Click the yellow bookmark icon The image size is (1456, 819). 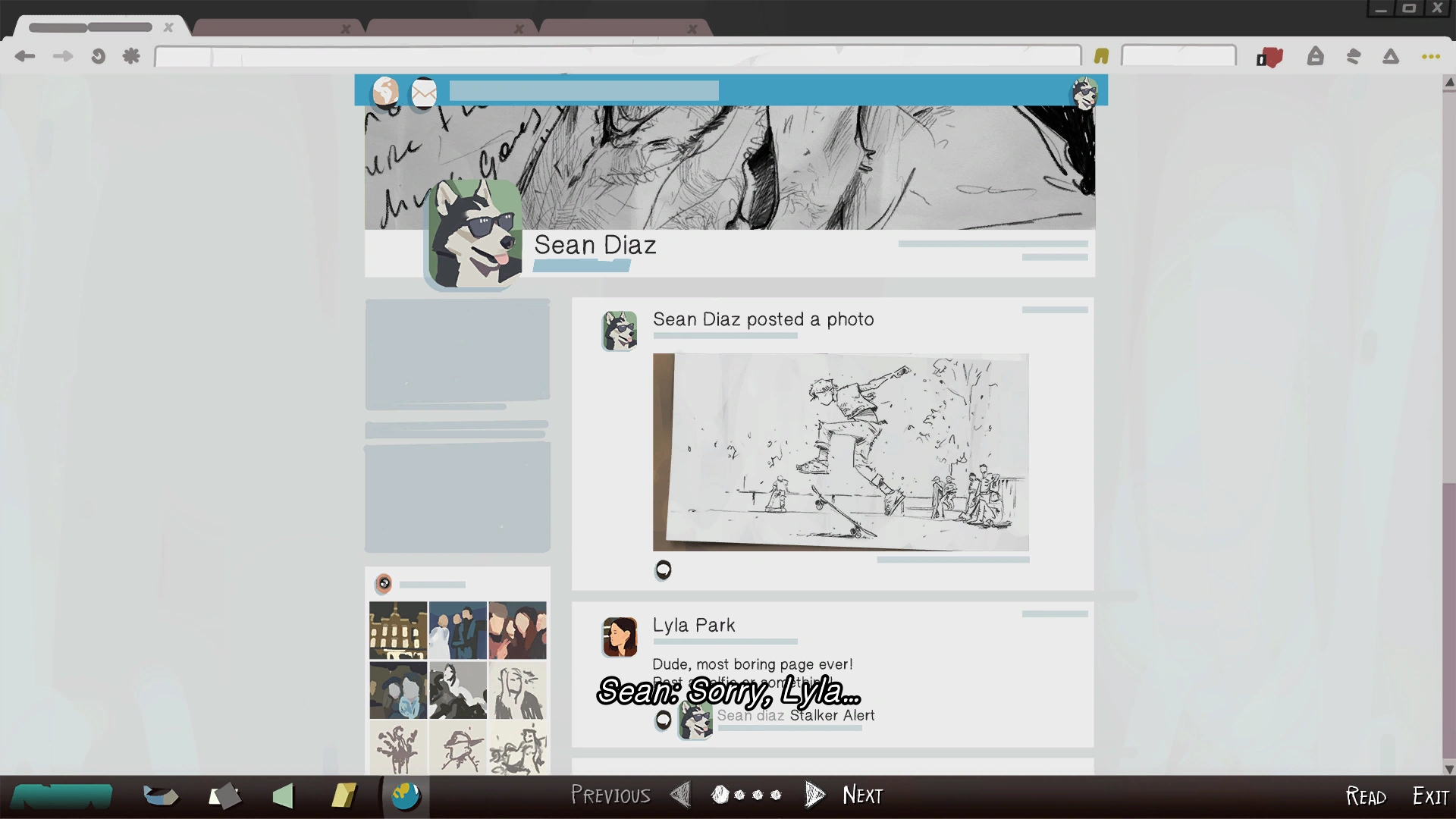1101,56
